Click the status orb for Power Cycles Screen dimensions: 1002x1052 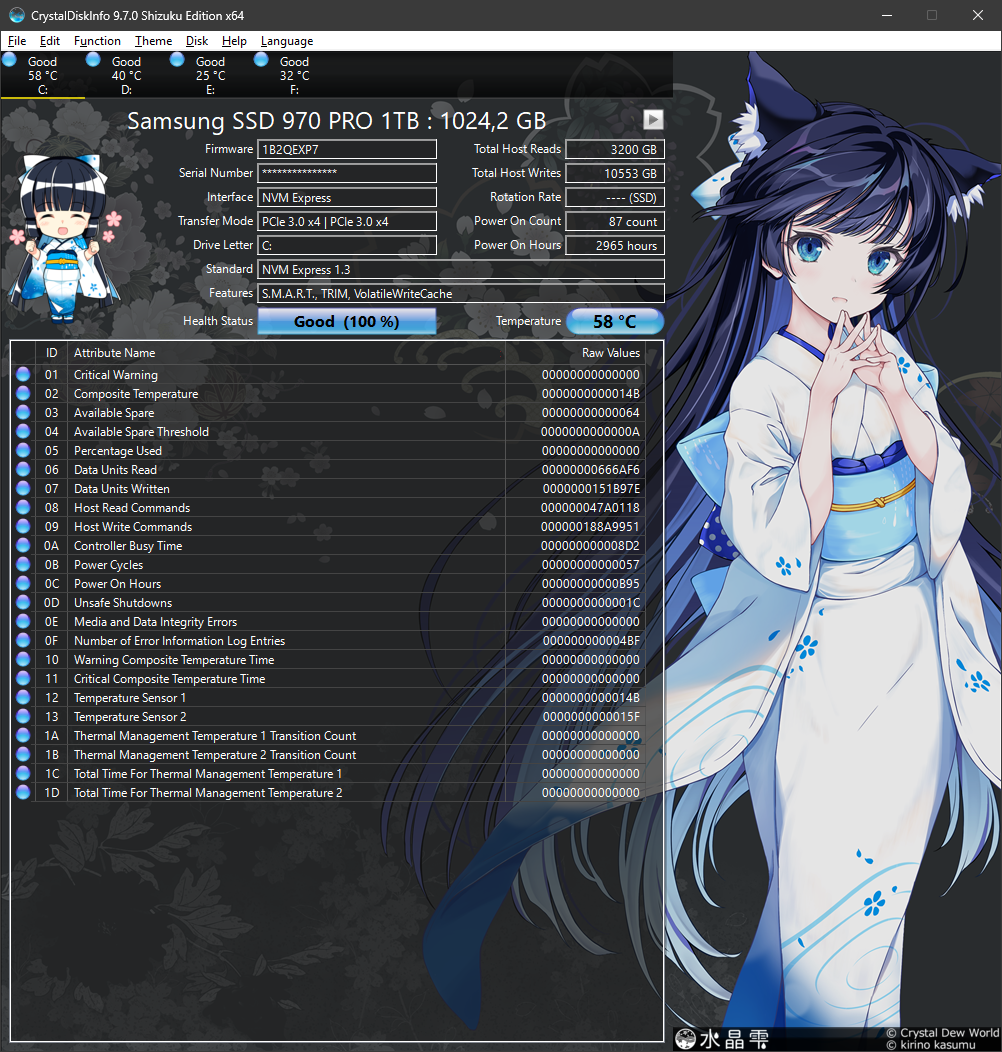coord(23,564)
